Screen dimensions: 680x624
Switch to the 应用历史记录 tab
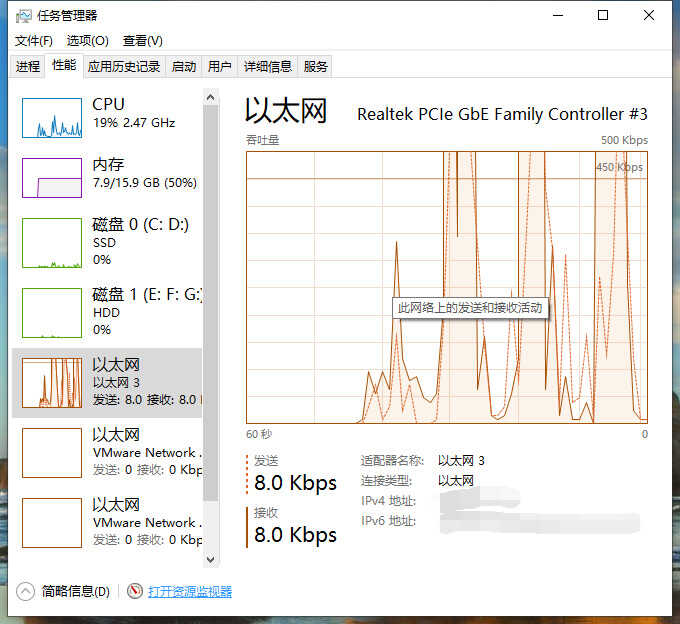point(124,67)
